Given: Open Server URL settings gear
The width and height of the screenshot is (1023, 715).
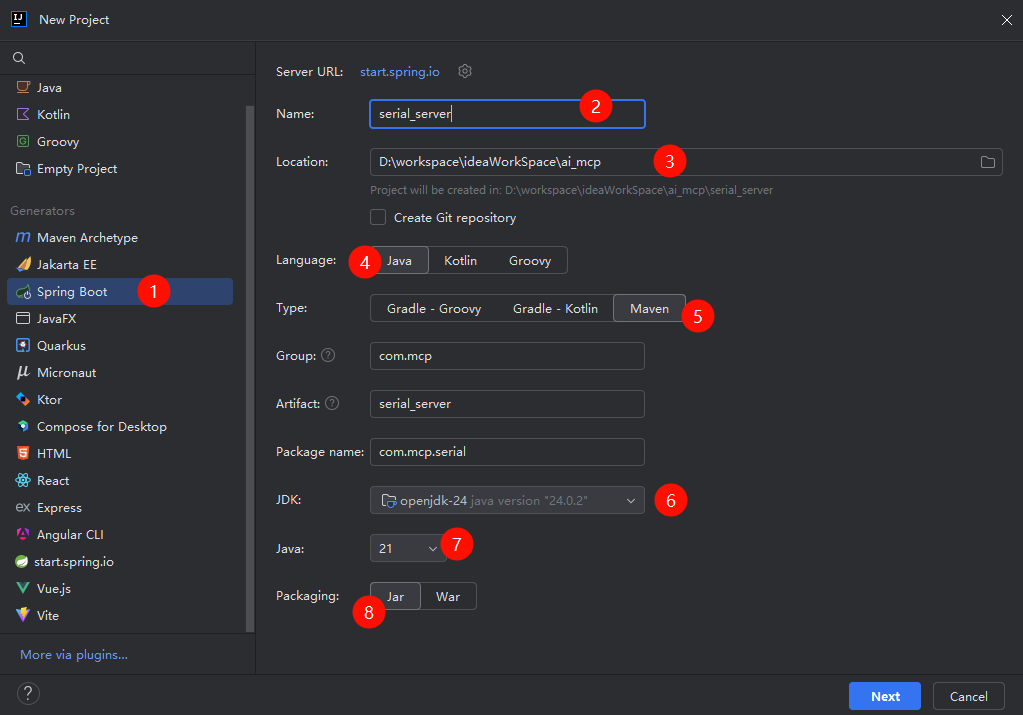Looking at the screenshot, I should tap(465, 71).
